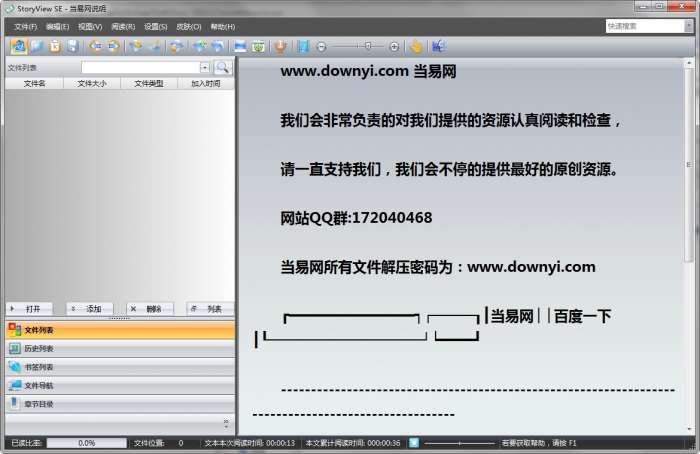
Task: Click the 加入时间 column header
Action: click(x=206, y=83)
